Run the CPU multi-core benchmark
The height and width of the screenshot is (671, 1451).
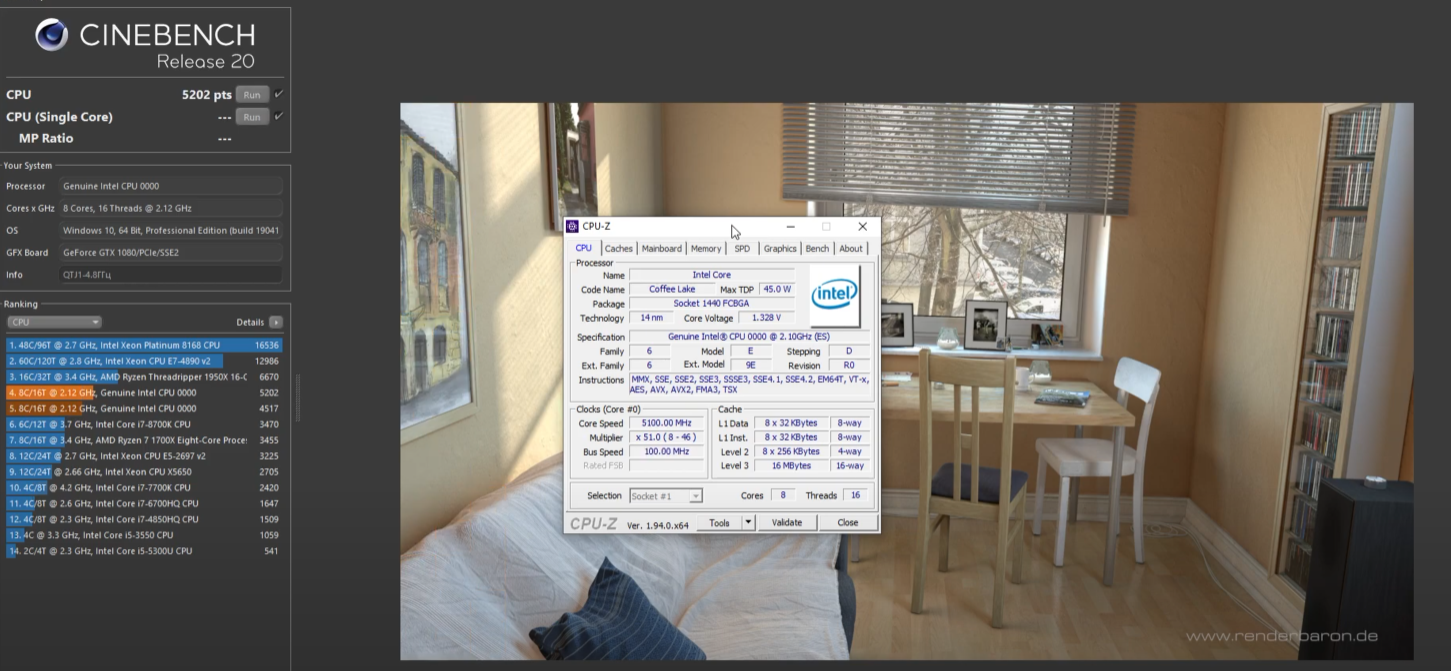point(252,95)
